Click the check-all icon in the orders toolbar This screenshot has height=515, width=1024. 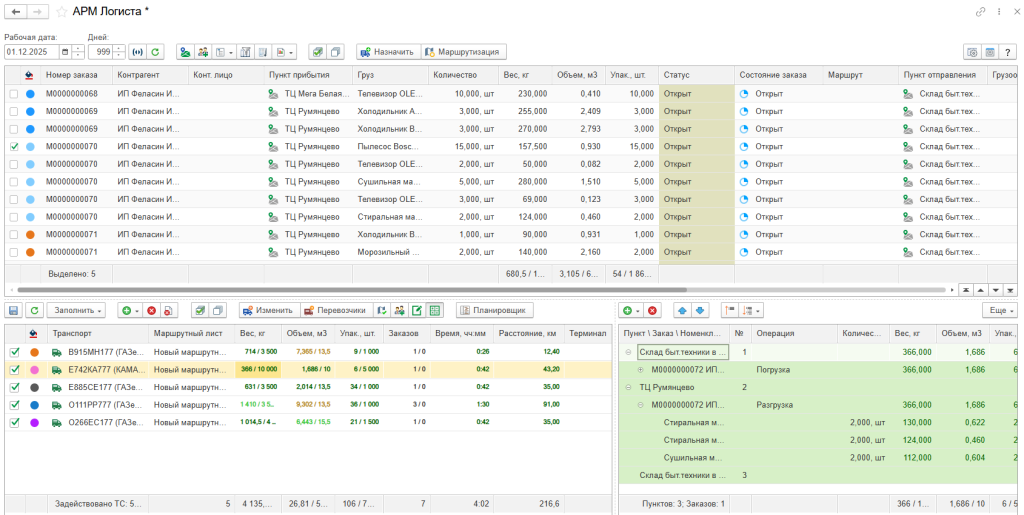(x=316, y=51)
